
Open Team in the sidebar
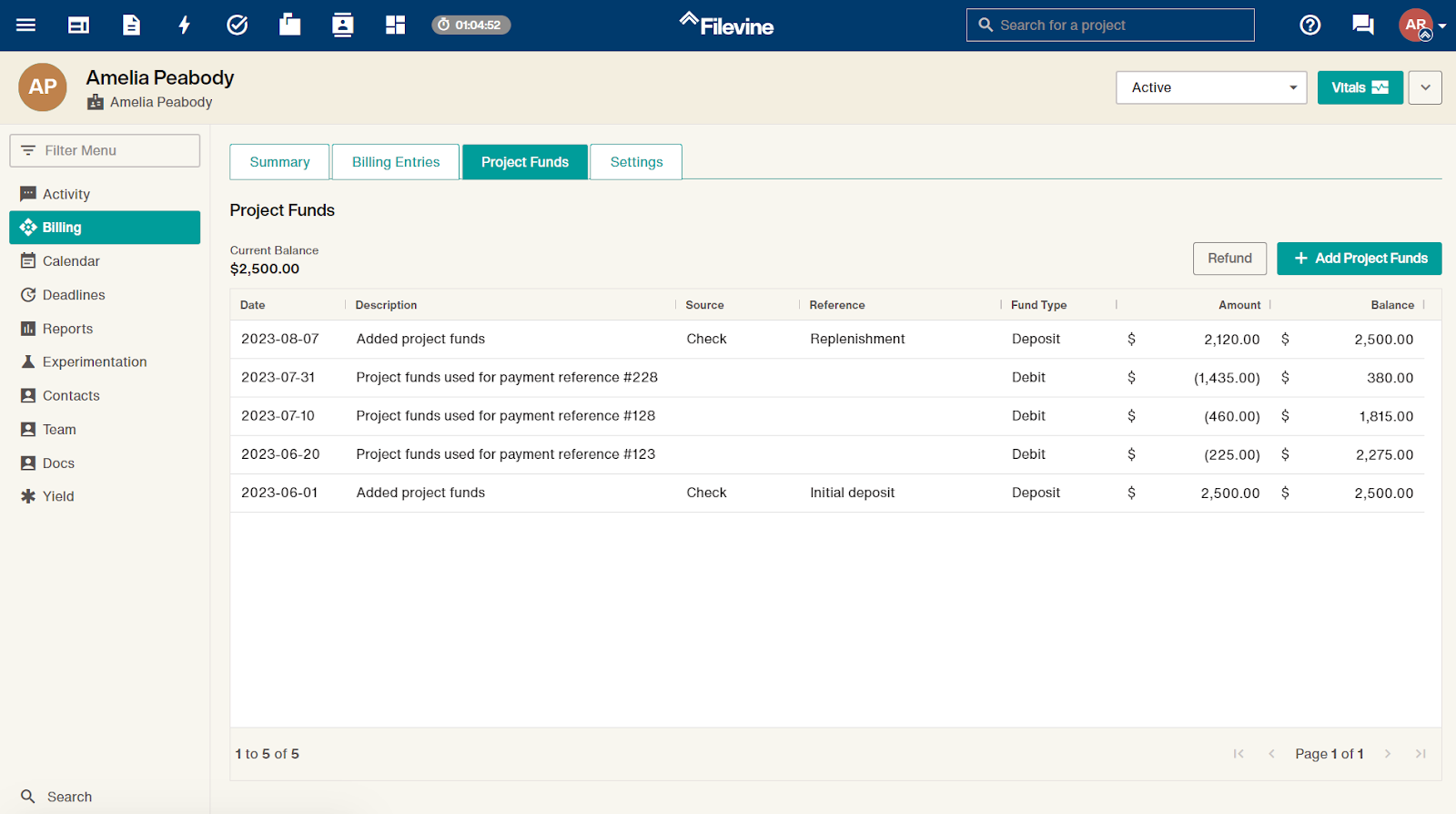tap(105, 429)
